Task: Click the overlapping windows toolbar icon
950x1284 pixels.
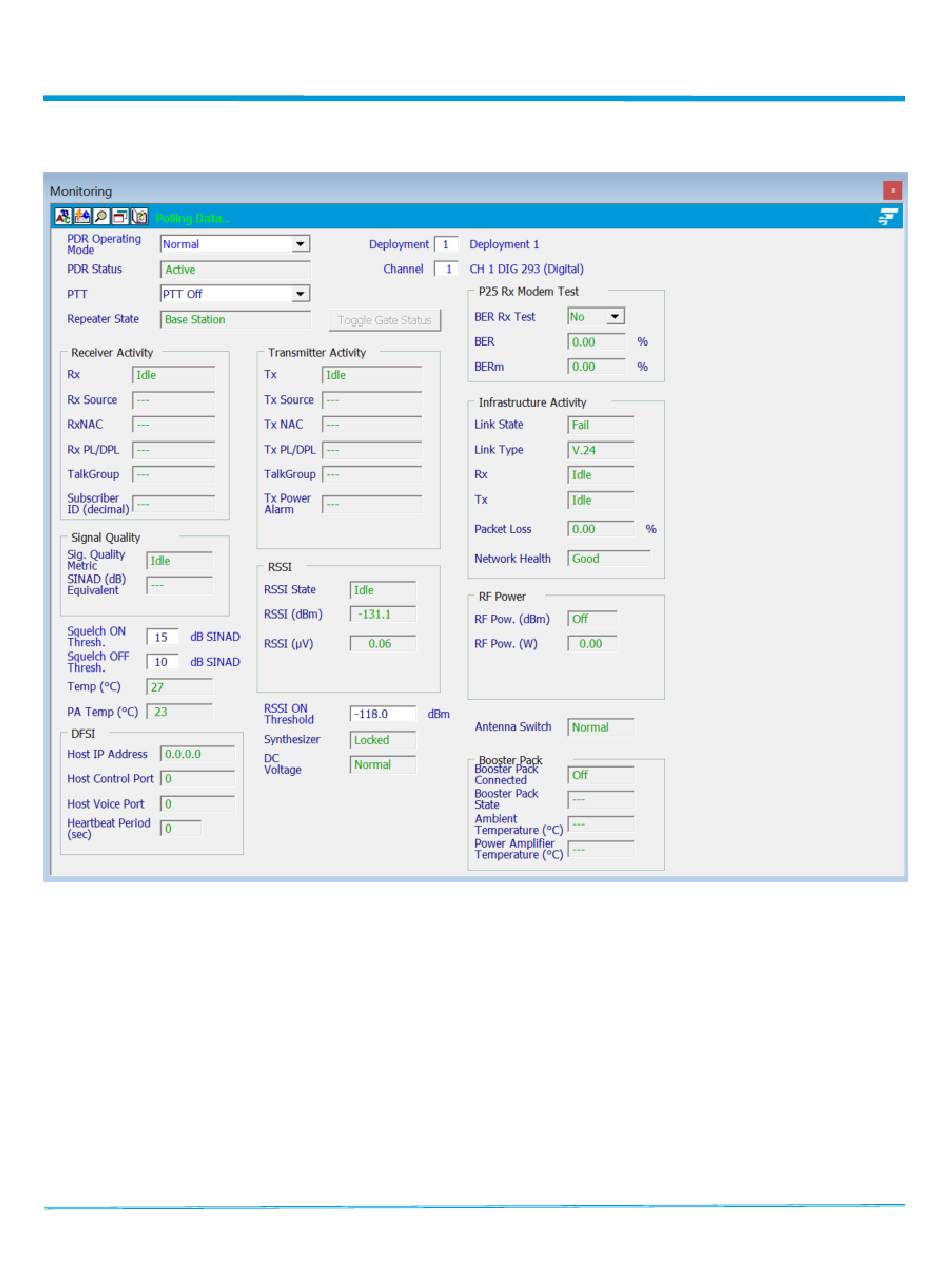Action: point(120,216)
